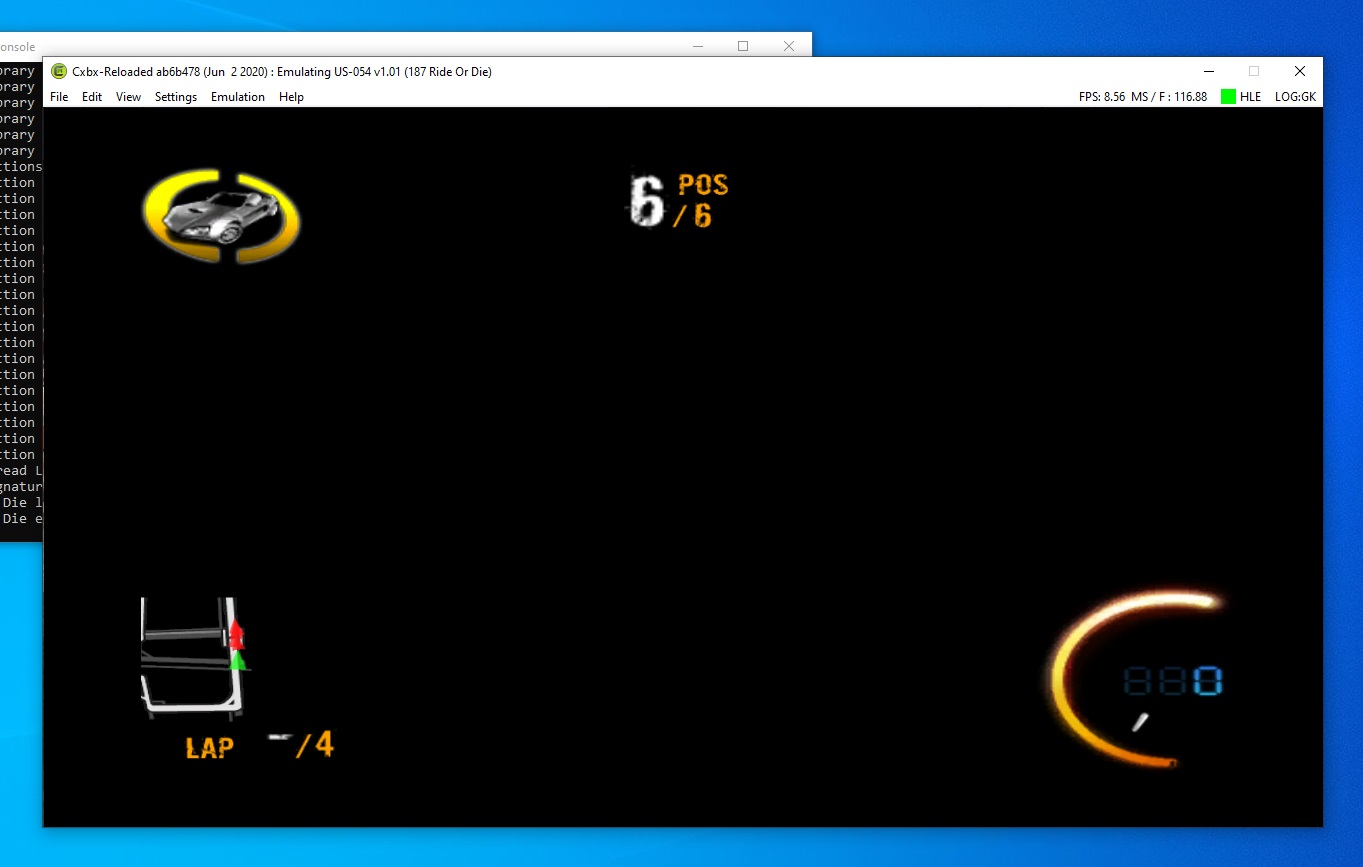Click the red arrow marker on the minimap
The width and height of the screenshot is (1363, 867).
pos(237,634)
